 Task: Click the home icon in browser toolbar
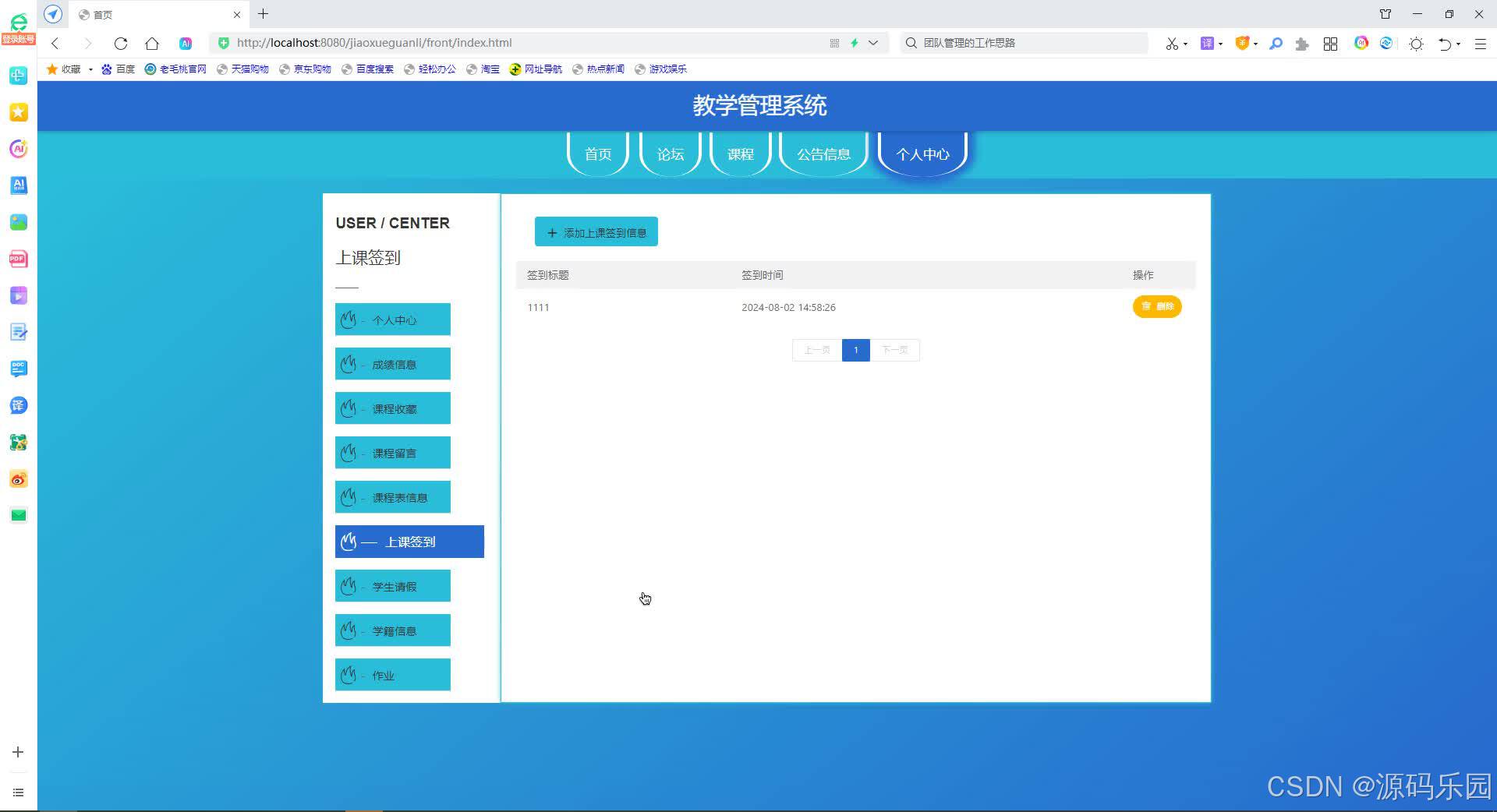pos(152,43)
